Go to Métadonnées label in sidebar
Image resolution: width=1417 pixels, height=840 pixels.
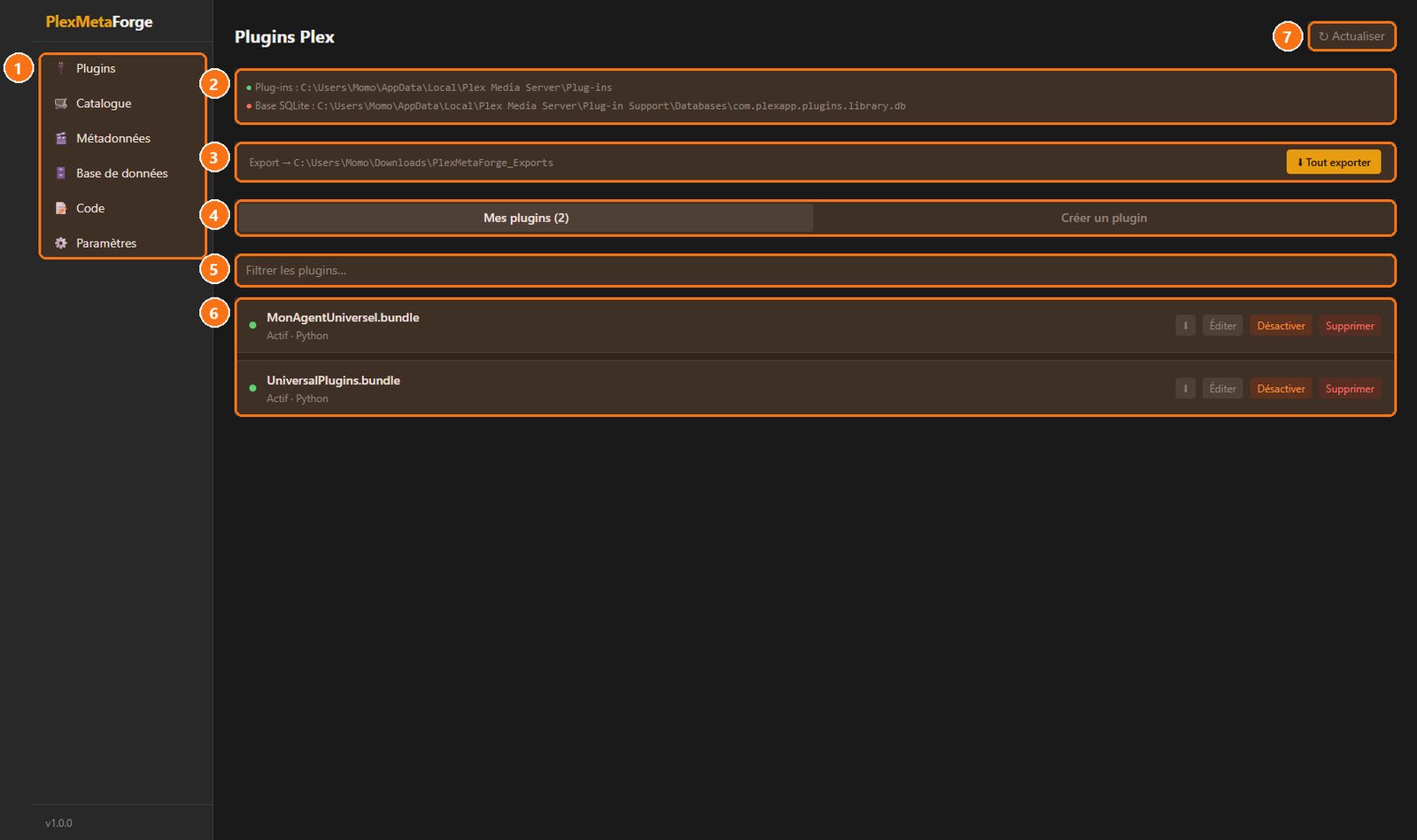click(x=113, y=138)
